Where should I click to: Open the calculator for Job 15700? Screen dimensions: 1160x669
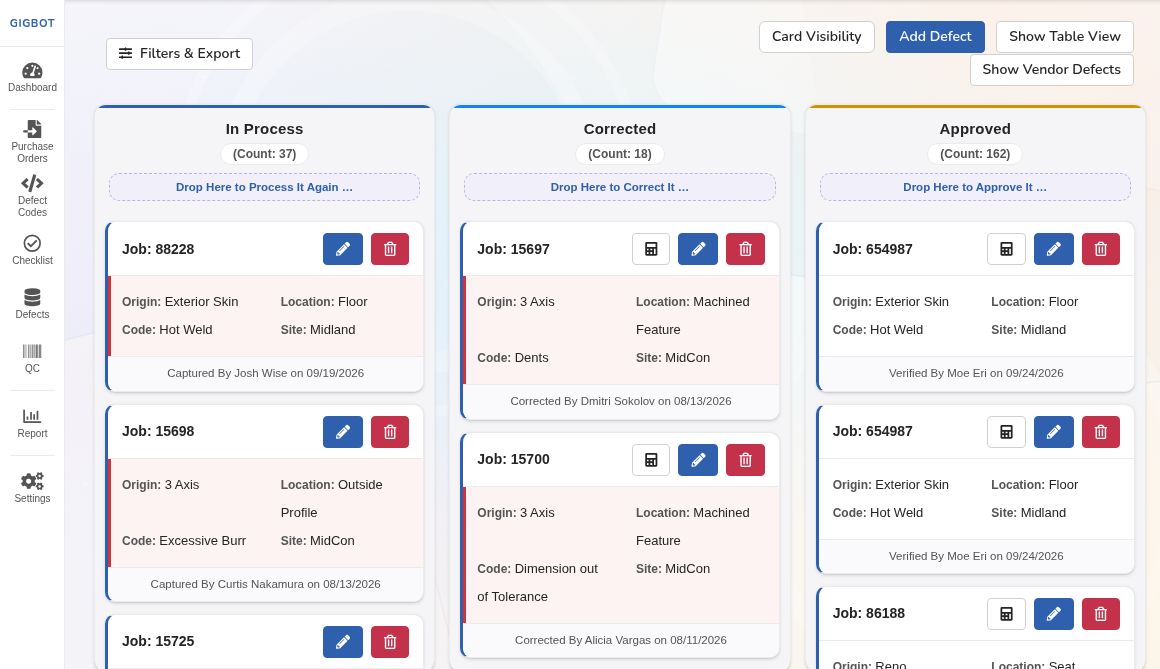coord(651,460)
